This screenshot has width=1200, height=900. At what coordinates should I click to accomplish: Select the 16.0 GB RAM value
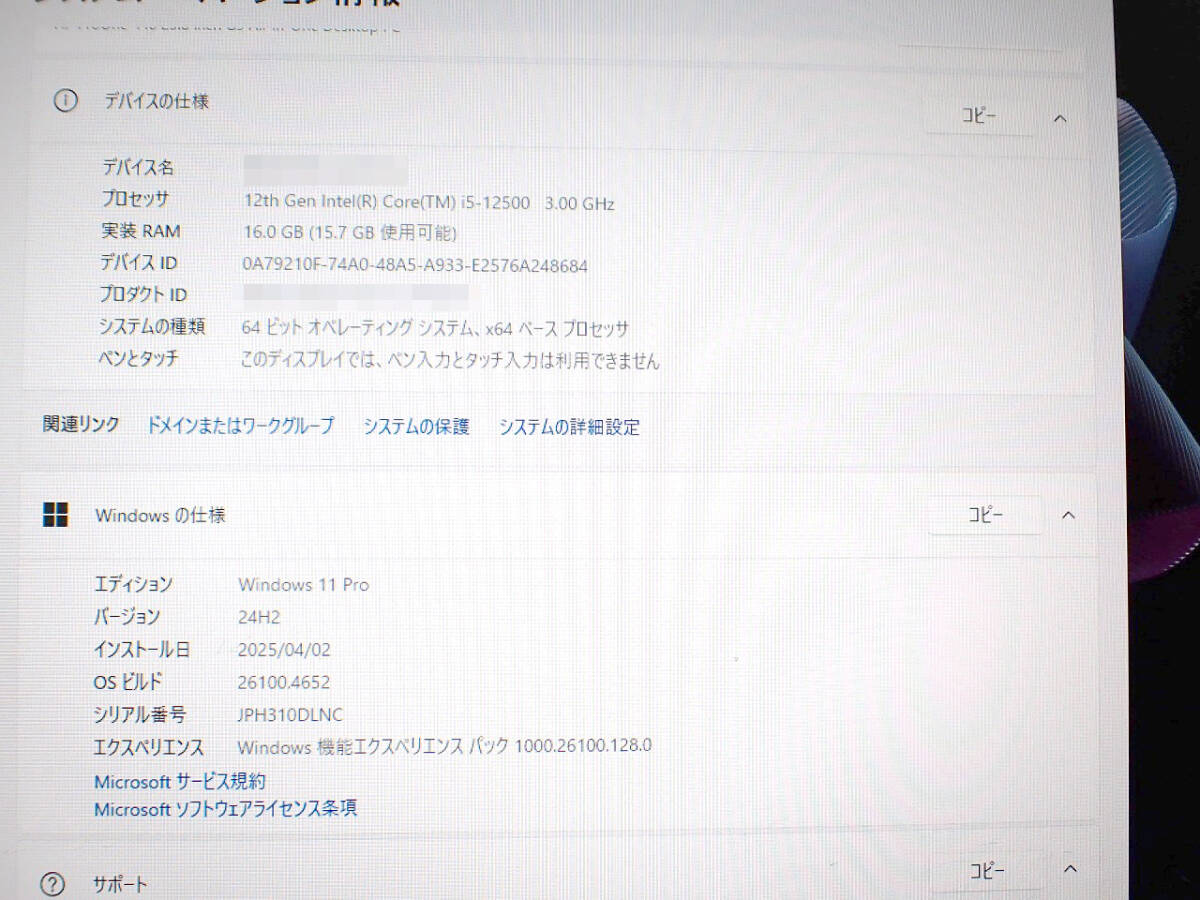pos(349,233)
